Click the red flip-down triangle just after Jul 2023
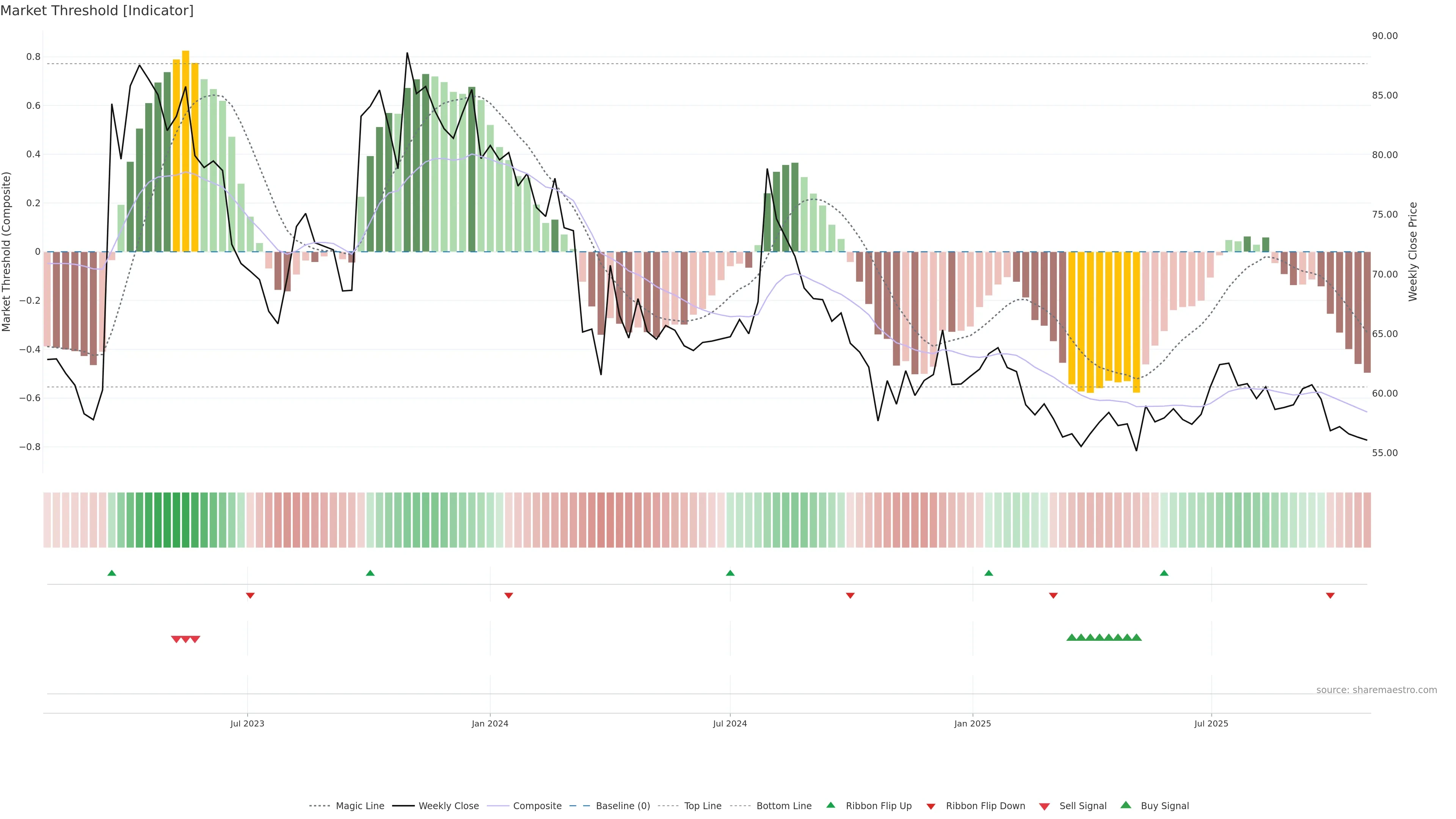Screen dimensions: 1456x819 (250, 595)
